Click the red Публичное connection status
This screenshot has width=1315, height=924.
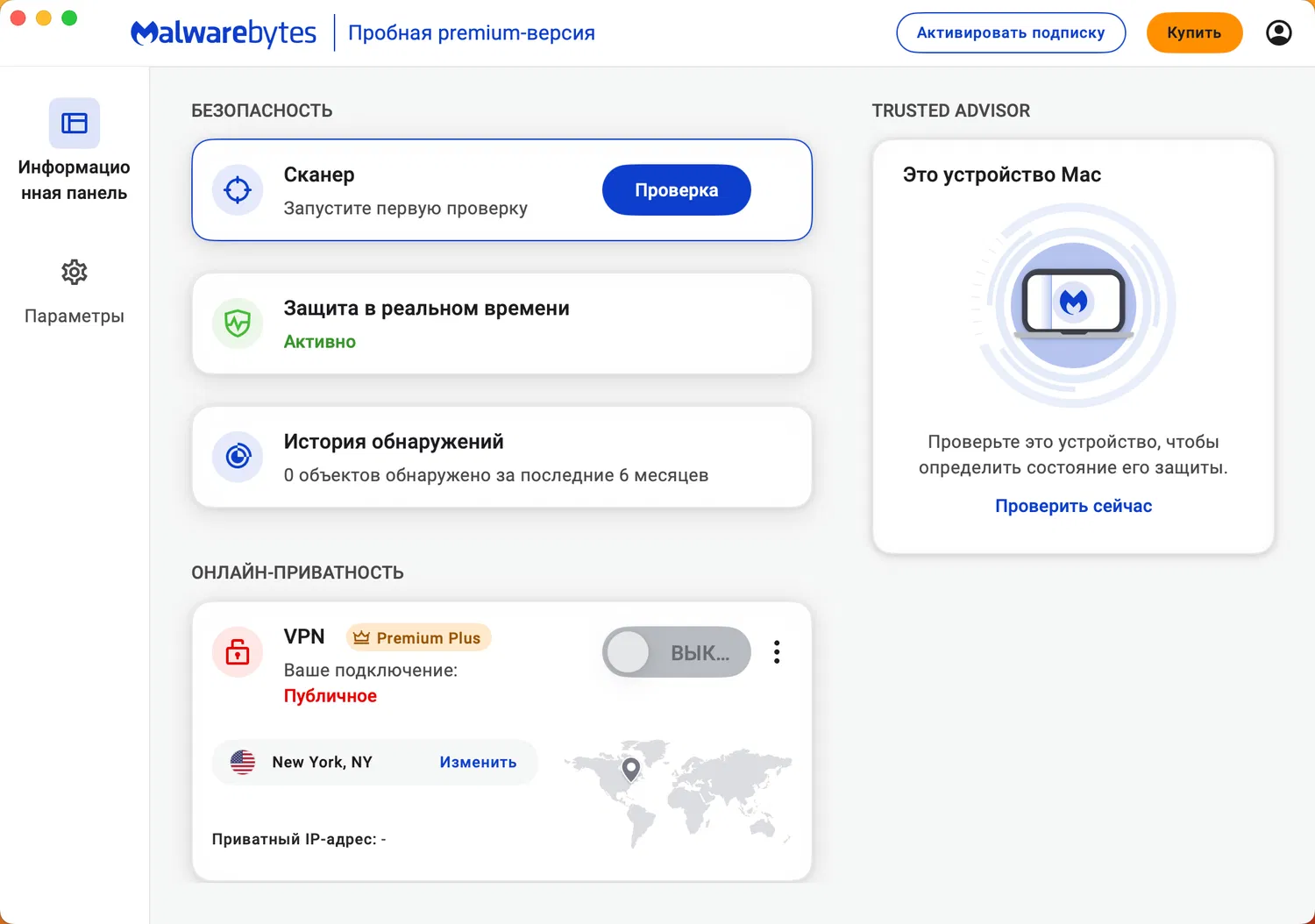[331, 696]
